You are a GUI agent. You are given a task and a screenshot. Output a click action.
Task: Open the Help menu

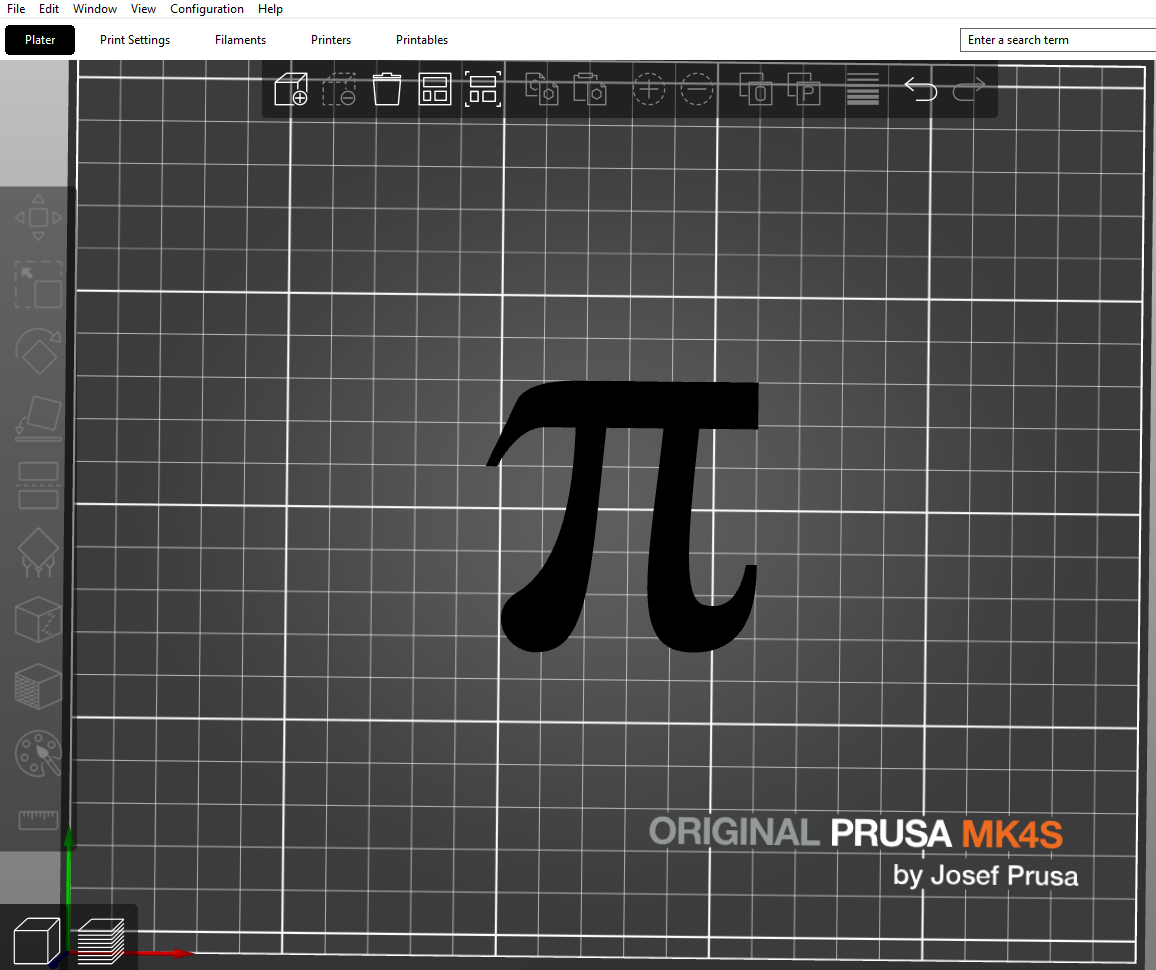[x=270, y=9]
